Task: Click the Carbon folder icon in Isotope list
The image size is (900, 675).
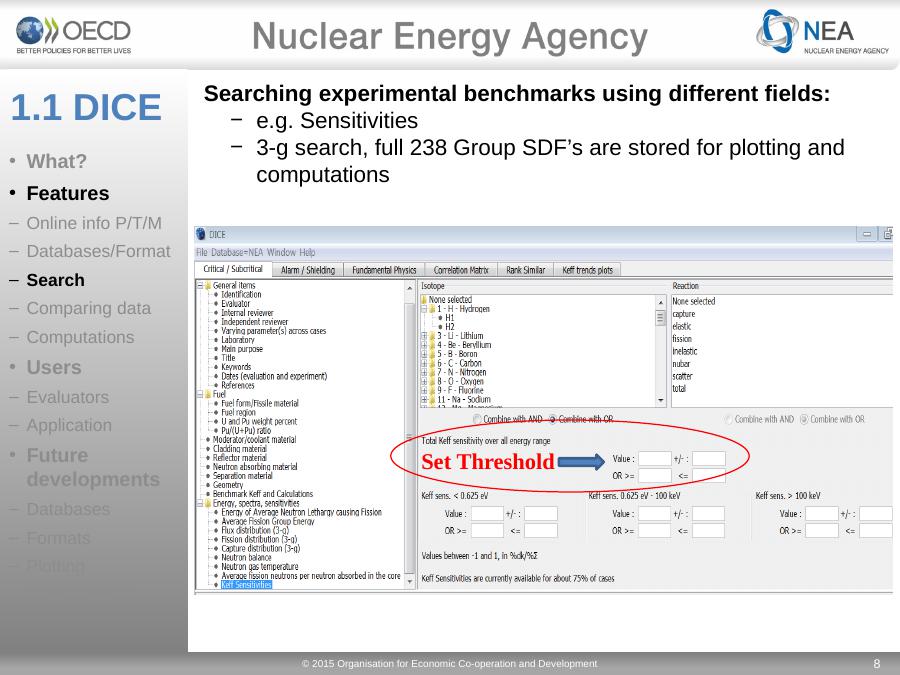Action: [432, 363]
